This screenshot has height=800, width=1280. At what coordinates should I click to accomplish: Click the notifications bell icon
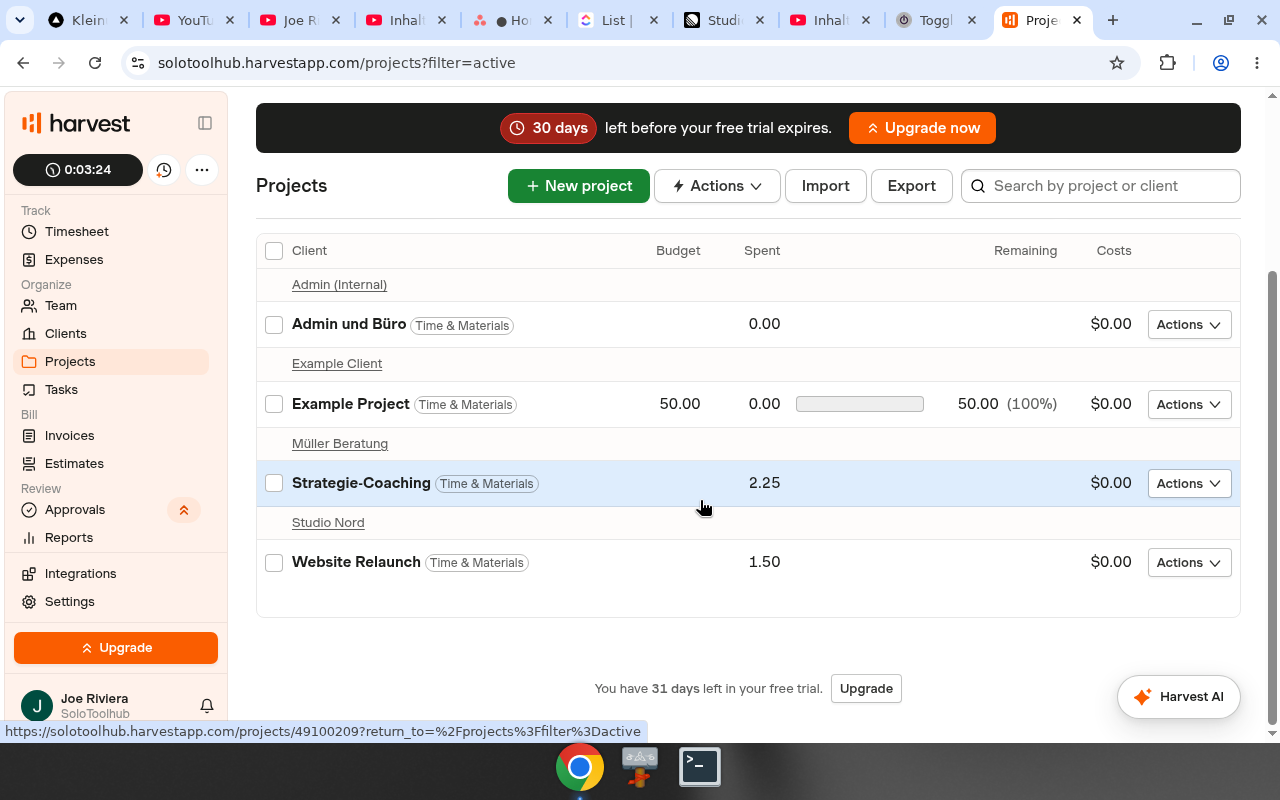click(x=207, y=706)
